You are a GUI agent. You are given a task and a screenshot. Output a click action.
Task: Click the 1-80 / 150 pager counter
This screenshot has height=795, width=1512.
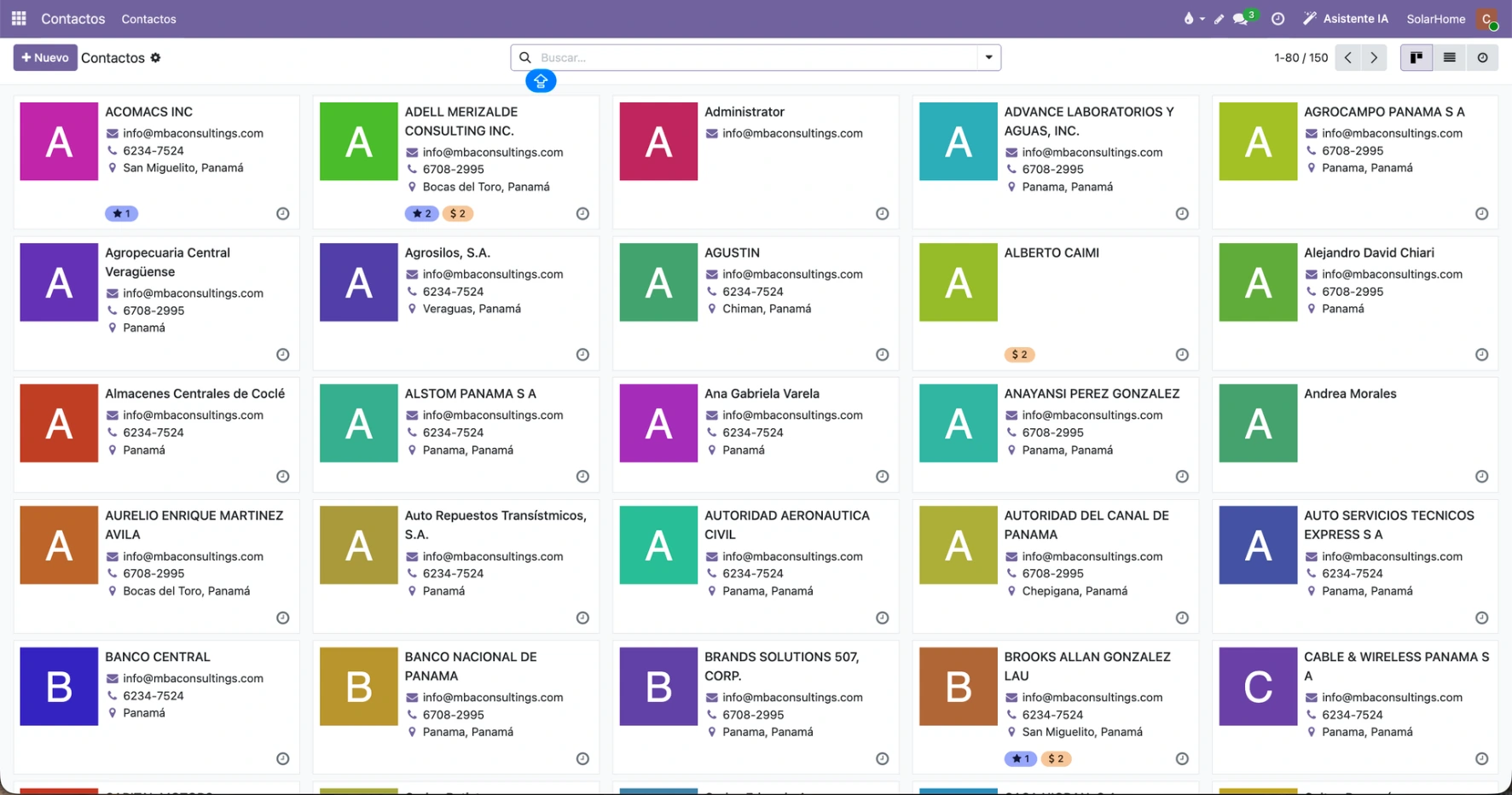(x=1301, y=58)
